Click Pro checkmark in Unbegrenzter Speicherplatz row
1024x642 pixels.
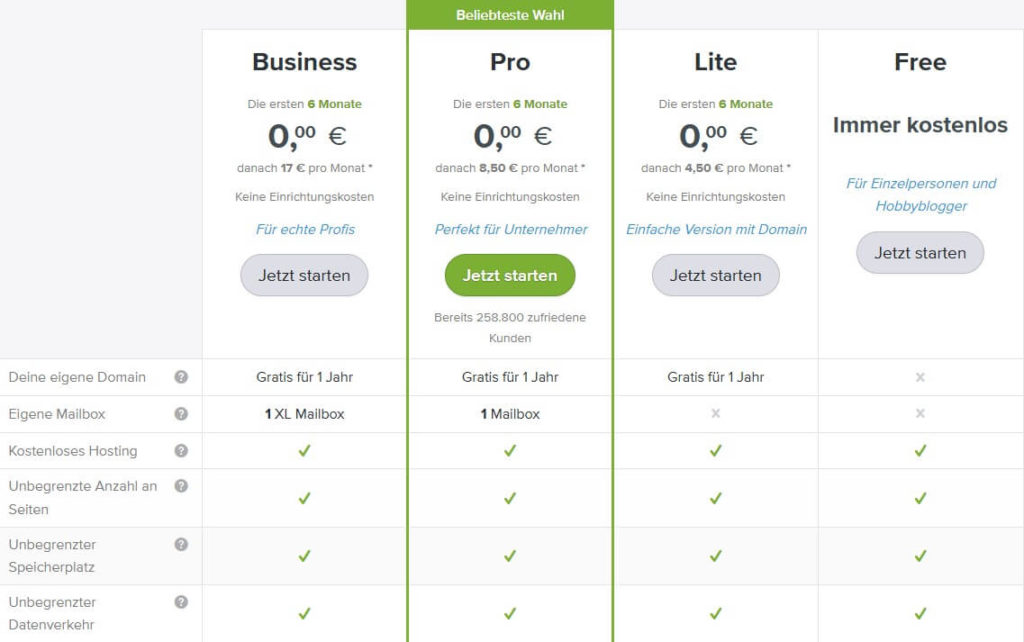click(x=510, y=556)
